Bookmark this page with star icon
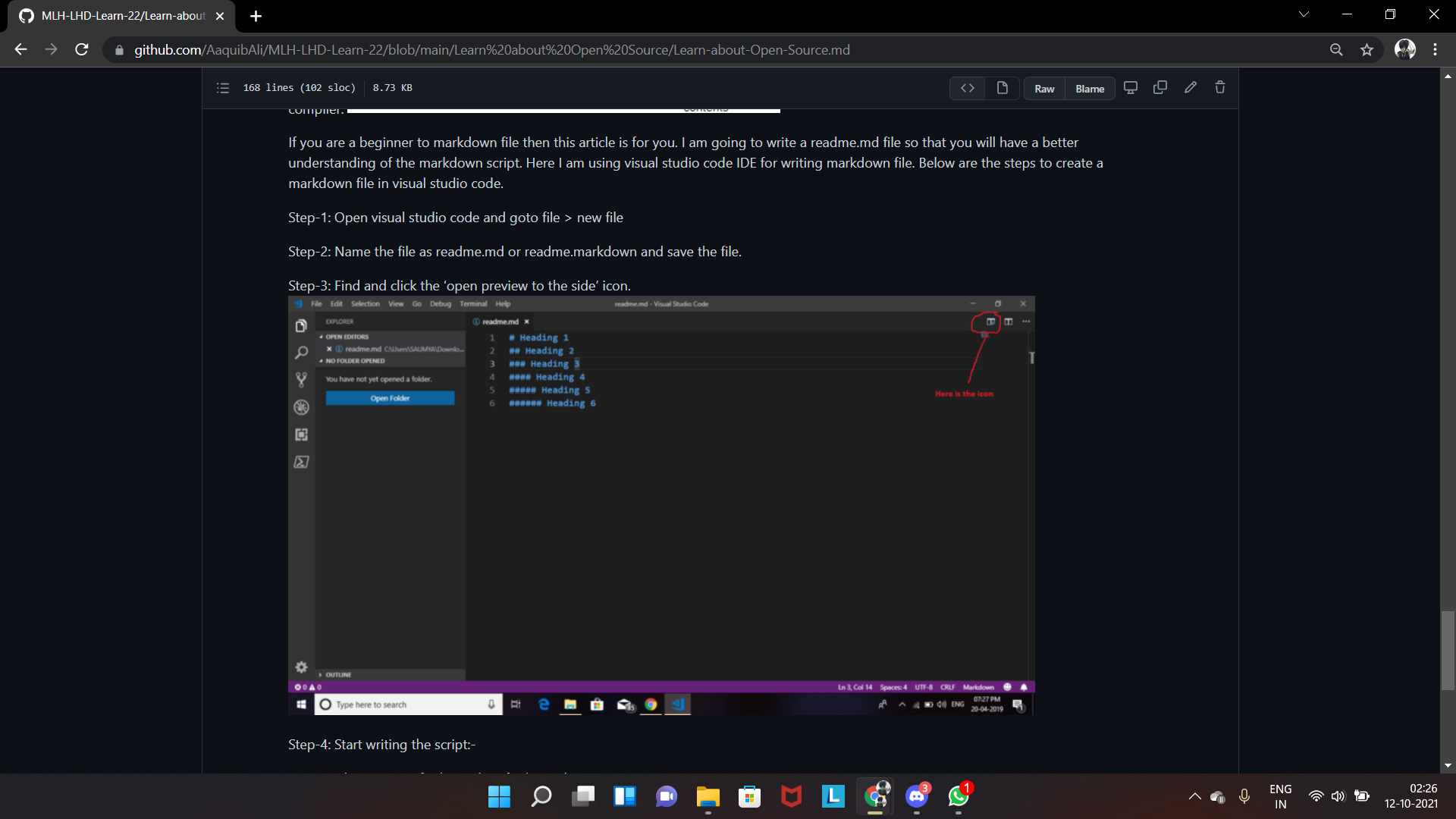1456x819 pixels. (x=1367, y=50)
